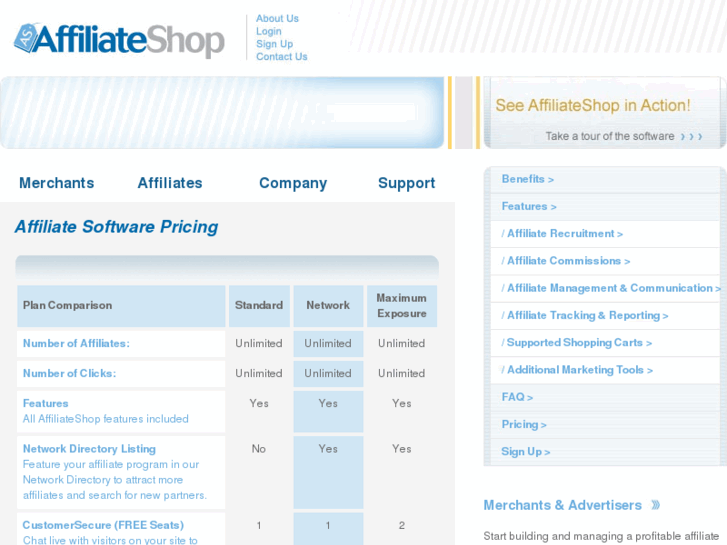This screenshot has height=545, width=727.
Task: Click the Standard column header
Action: point(259,305)
